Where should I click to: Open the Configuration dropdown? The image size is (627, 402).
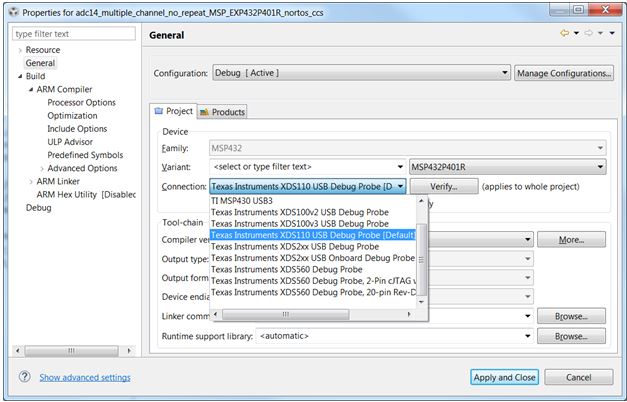[361, 73]
